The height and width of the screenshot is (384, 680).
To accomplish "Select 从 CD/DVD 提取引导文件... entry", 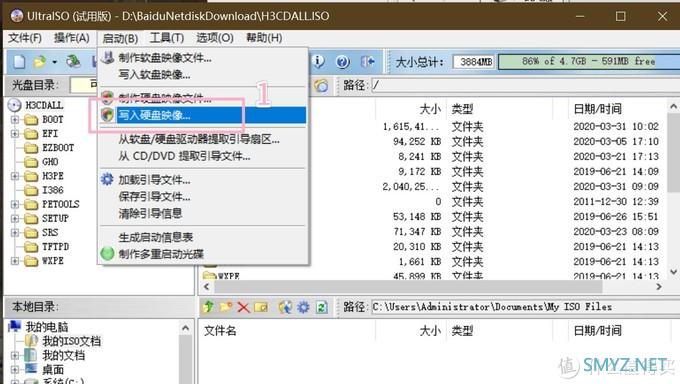I will point(203,156).
